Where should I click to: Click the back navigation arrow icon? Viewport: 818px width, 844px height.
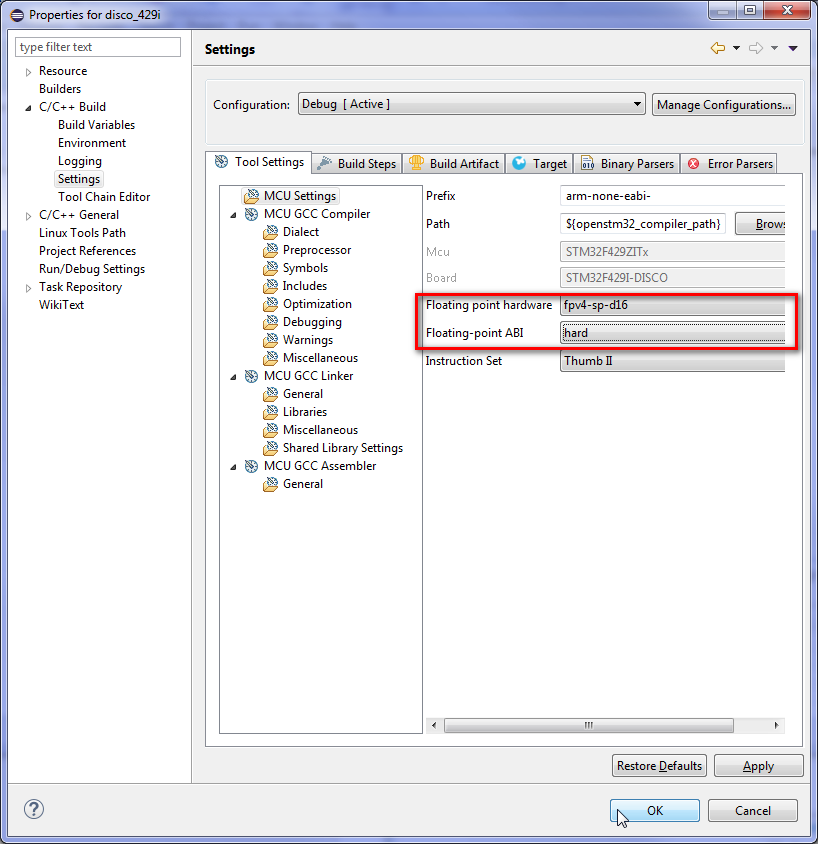(717, 48)
